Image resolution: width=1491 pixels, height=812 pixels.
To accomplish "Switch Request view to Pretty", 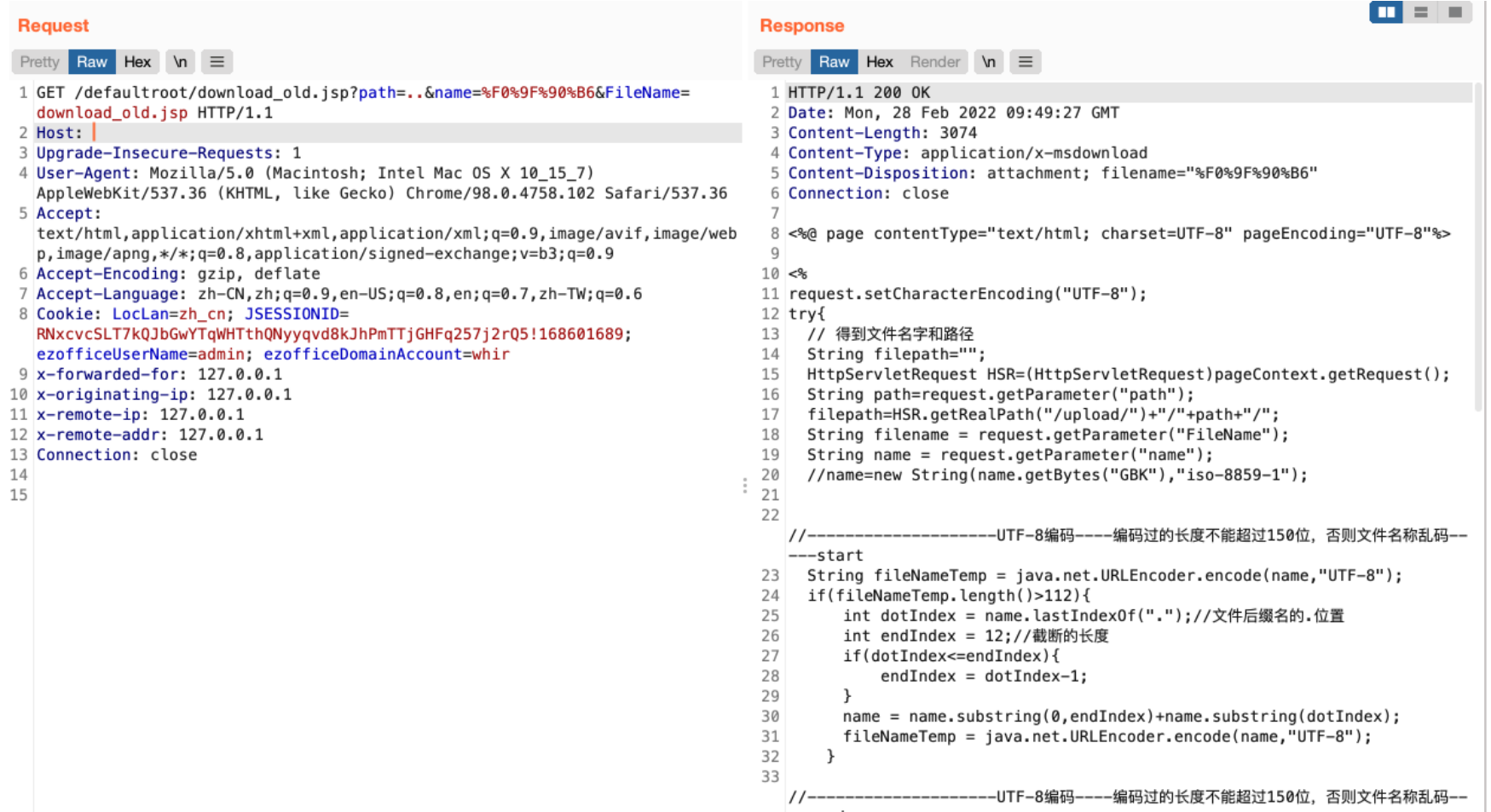I will (39, 61).
